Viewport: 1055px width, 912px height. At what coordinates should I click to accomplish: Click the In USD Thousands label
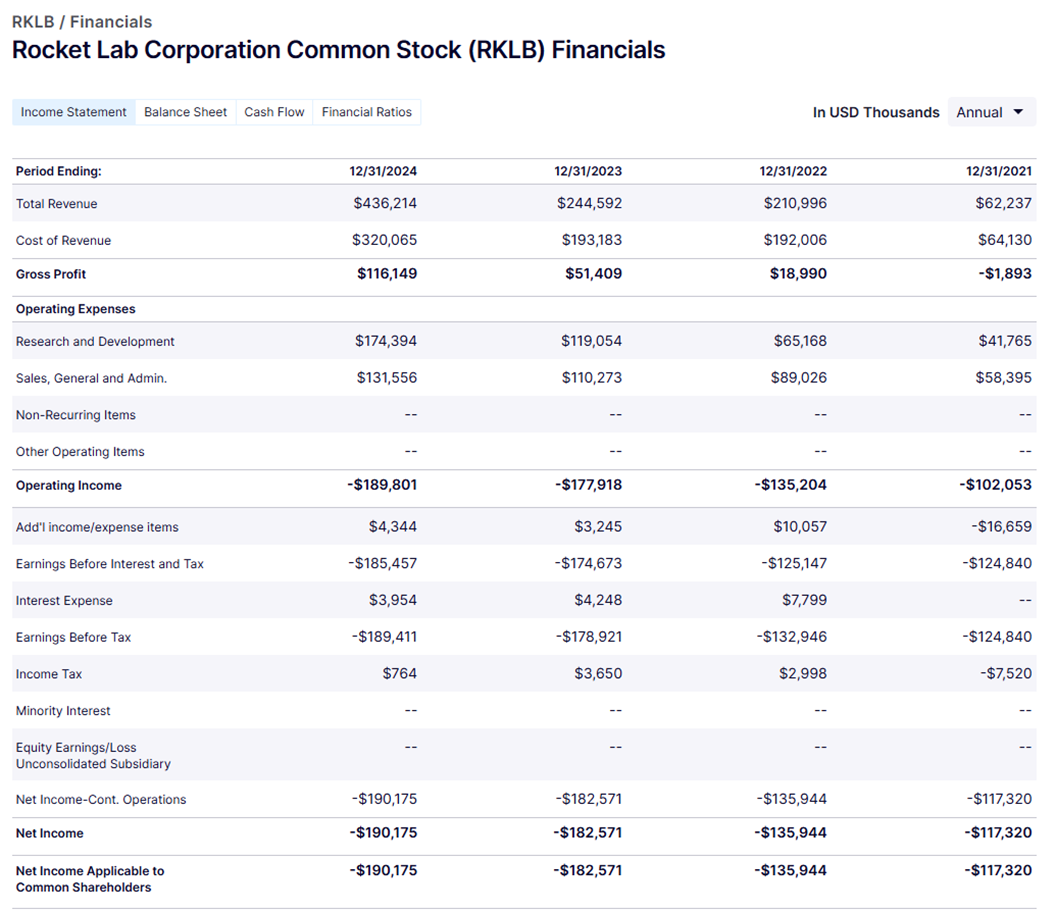coord(876,112)
